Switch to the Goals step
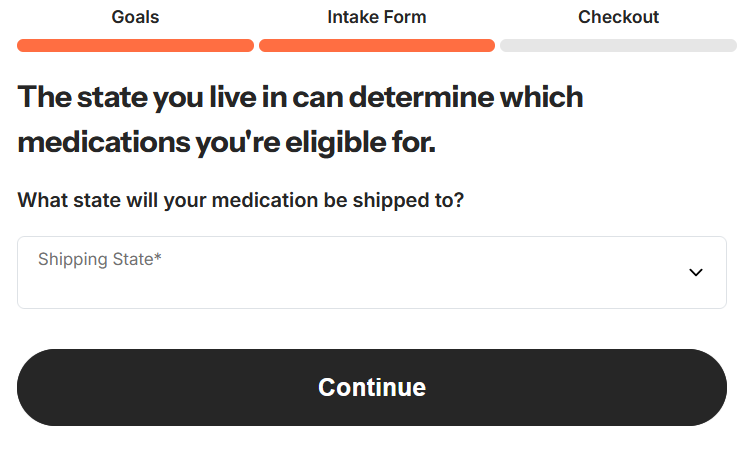Screen dimensions: 750x450 coord(135,17)
